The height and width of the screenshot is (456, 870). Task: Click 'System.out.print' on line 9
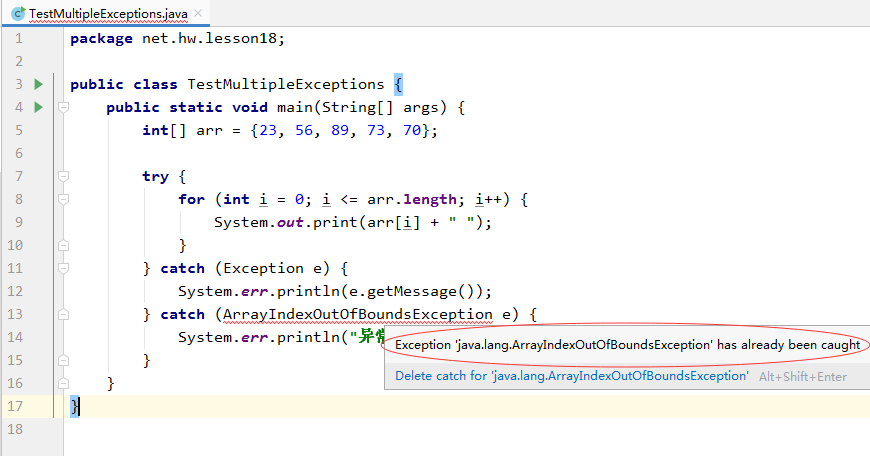click(286, 222)
